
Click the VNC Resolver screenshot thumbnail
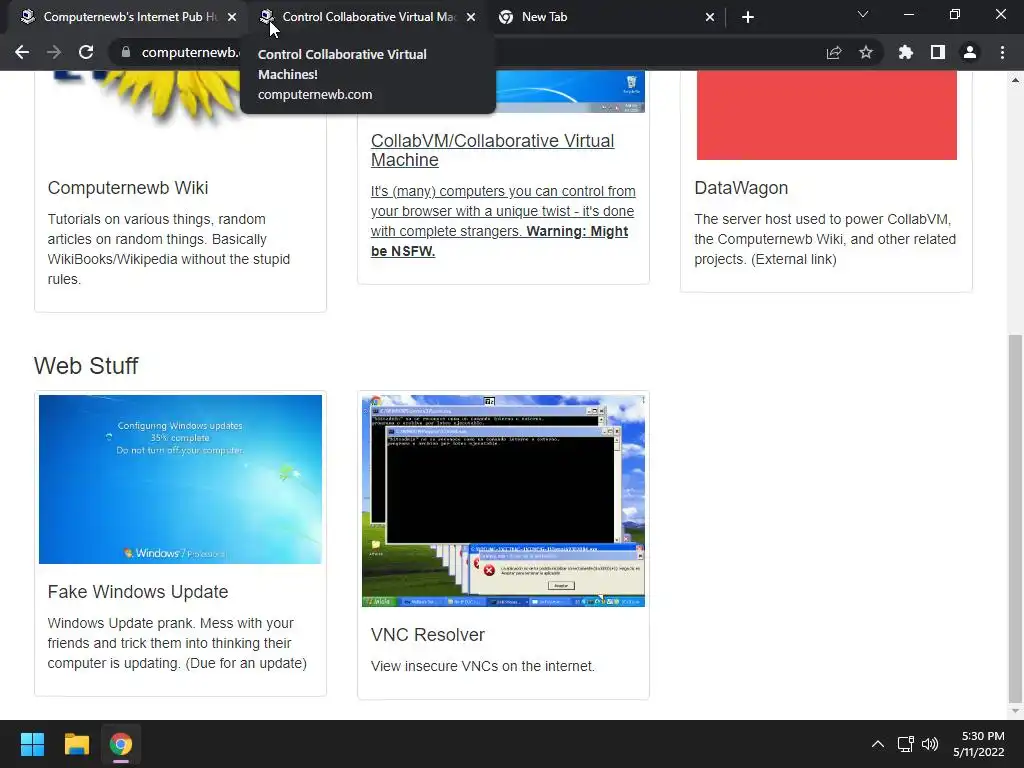pos(504,501)
